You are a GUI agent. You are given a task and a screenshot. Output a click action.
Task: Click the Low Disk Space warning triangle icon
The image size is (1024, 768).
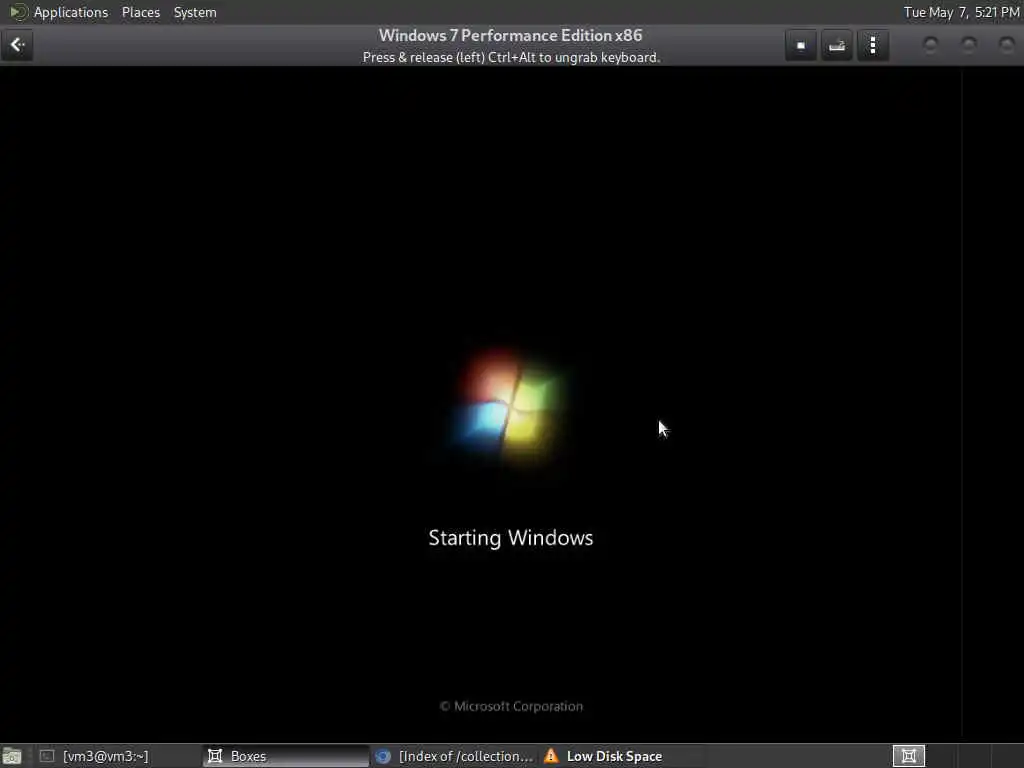pos(551,756)
